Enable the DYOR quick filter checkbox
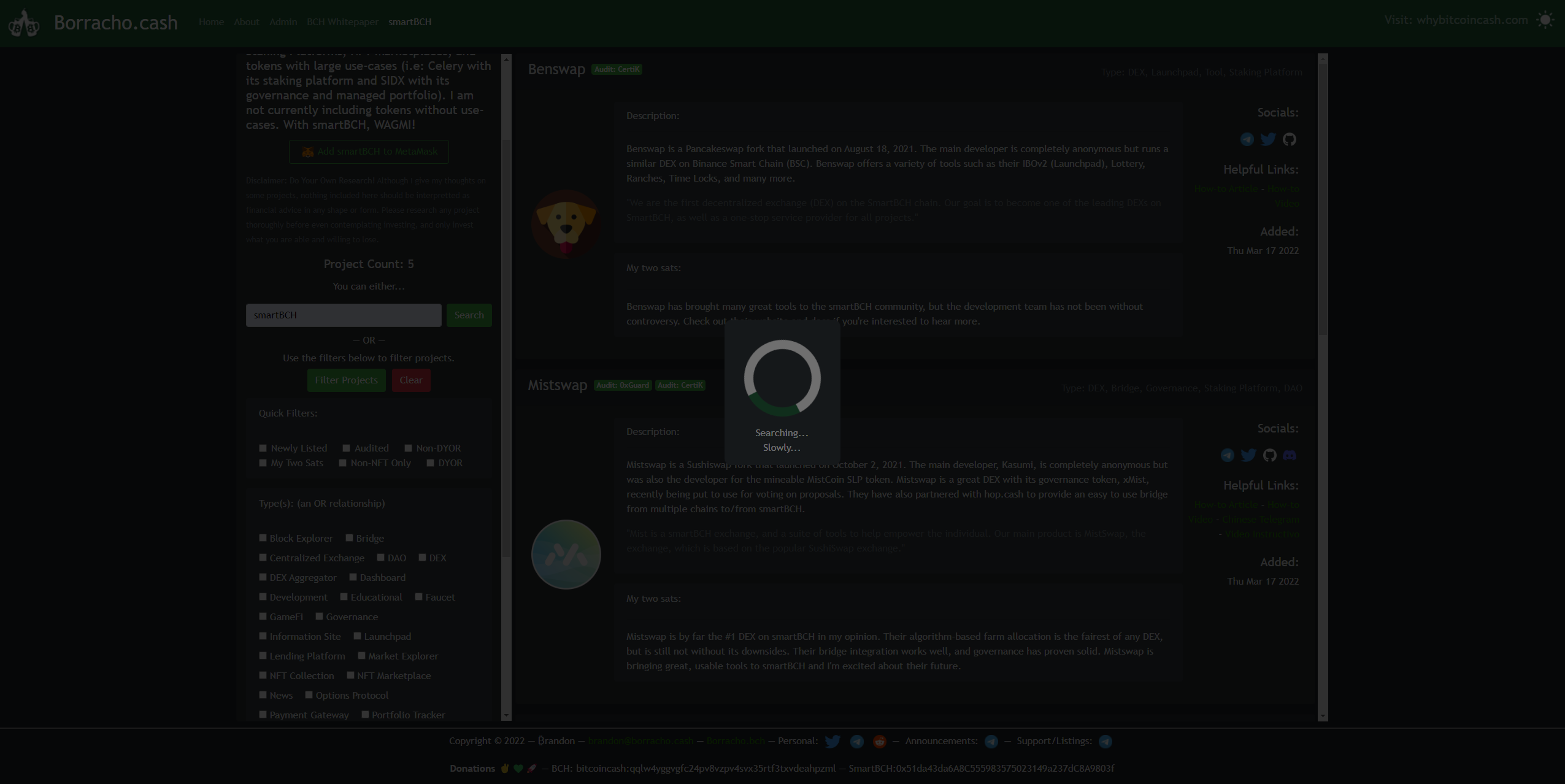 click(x=430, y=463)
